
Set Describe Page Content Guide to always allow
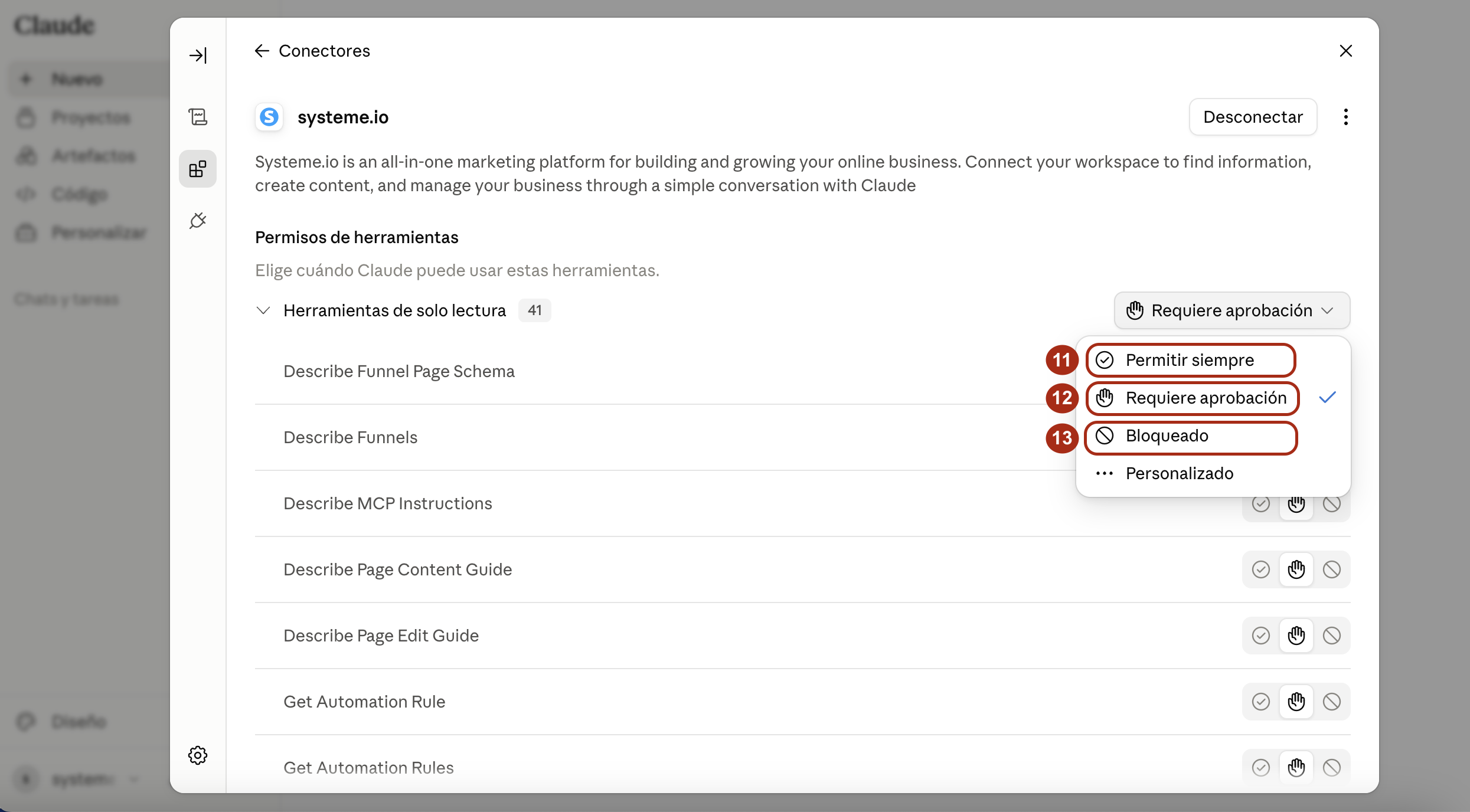pos(1261,569)
